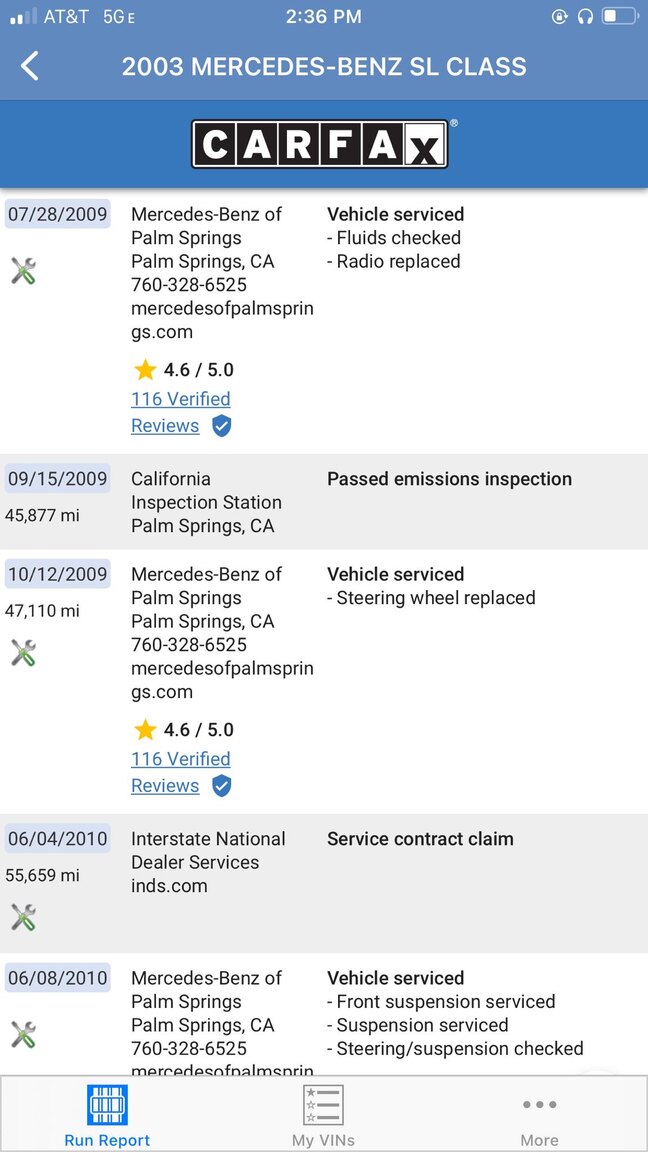The width and height of the screenshot is (648, 1152).
Task: Tap the yellow star rating in first entry
Action: coord(145,370)
